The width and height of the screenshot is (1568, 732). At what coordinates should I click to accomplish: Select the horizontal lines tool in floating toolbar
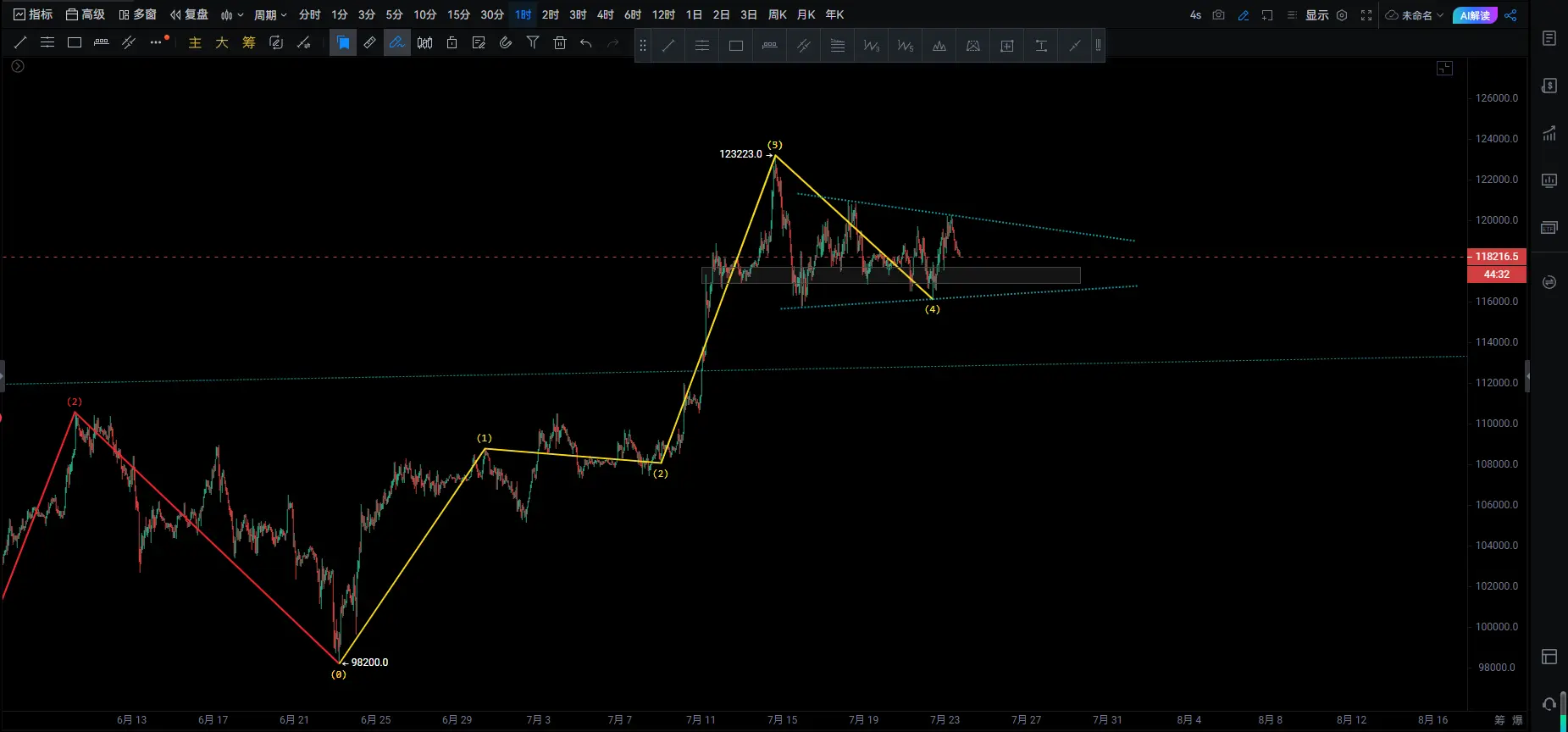(x=702, y=46)
